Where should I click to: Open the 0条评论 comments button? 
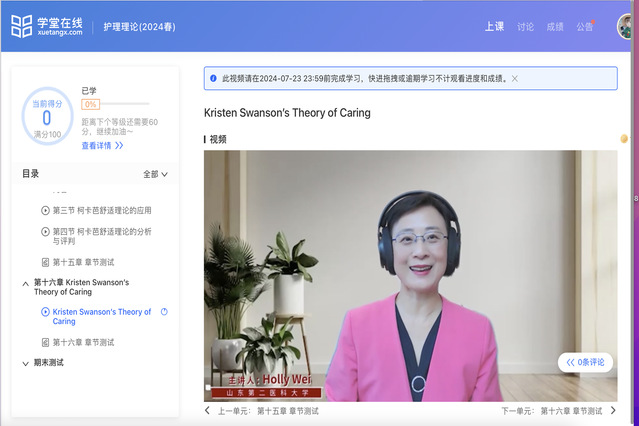585,362
